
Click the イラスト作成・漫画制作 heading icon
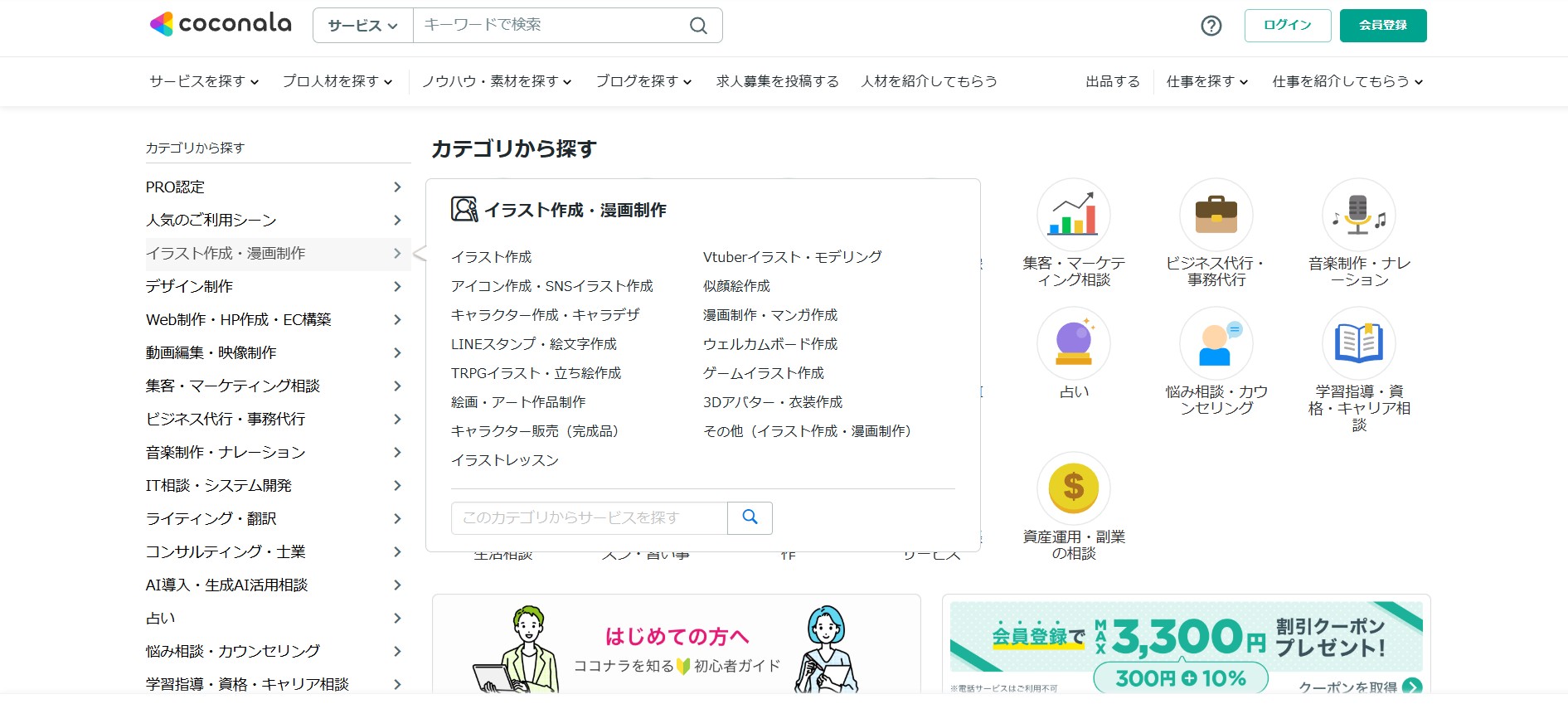464,209
